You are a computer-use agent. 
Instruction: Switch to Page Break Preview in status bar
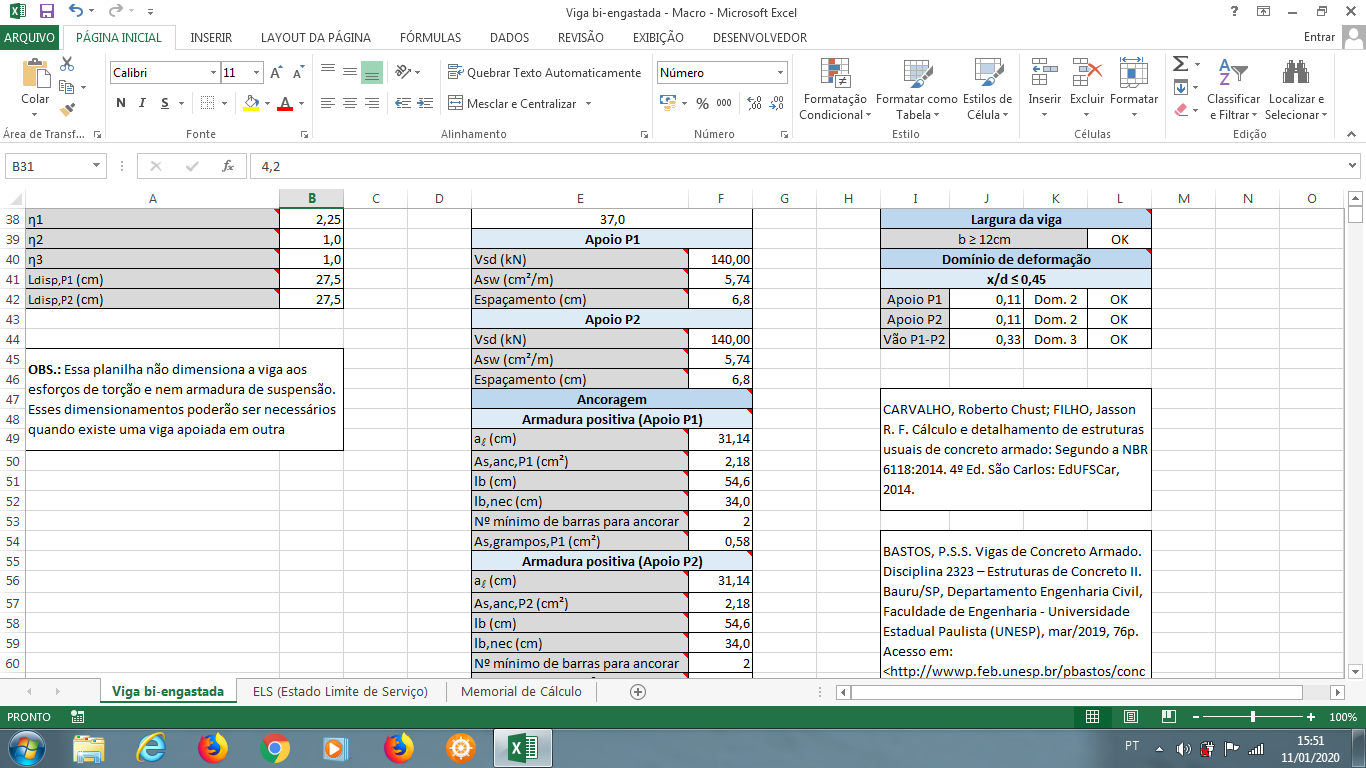[1168, 717]
